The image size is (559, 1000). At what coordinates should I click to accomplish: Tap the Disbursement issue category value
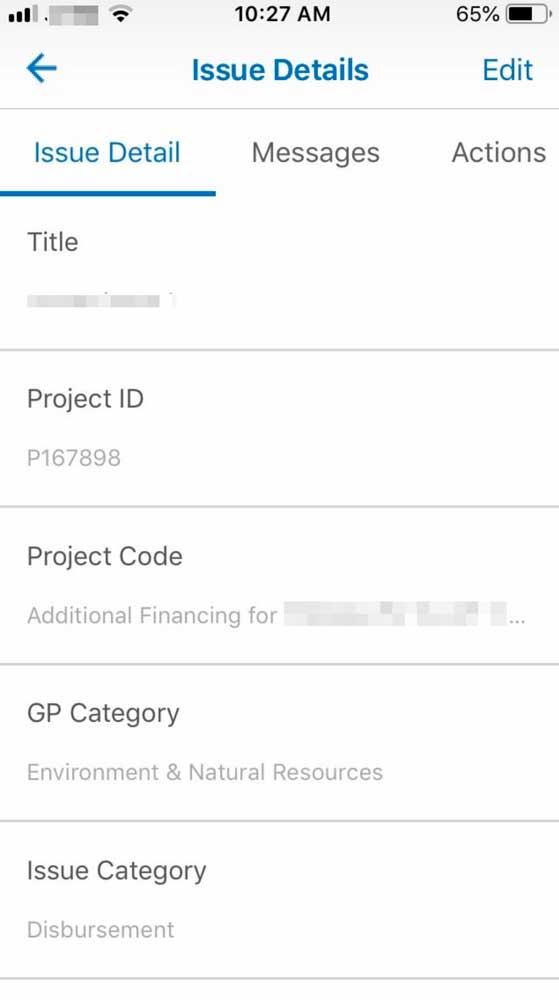tap(101, 930)
